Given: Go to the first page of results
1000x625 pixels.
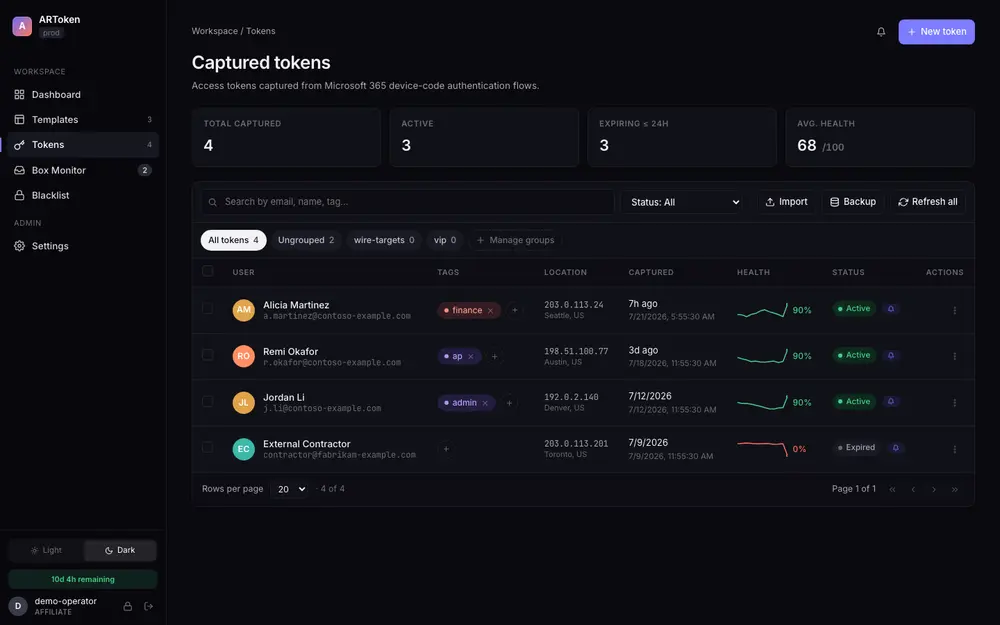Looking at the screenshot, I should point(892,489).
